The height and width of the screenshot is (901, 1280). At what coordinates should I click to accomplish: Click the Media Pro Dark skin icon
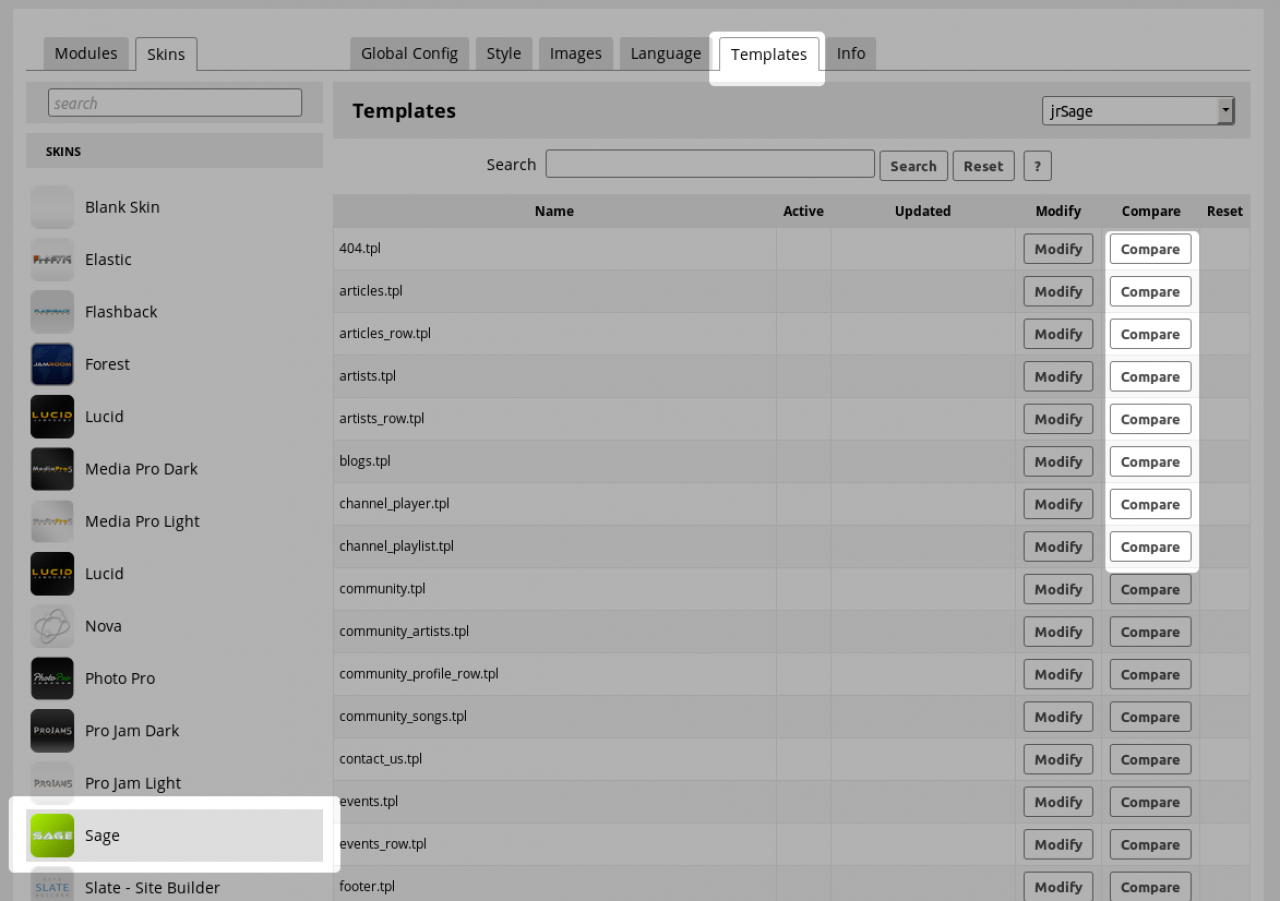coord(52,469)
